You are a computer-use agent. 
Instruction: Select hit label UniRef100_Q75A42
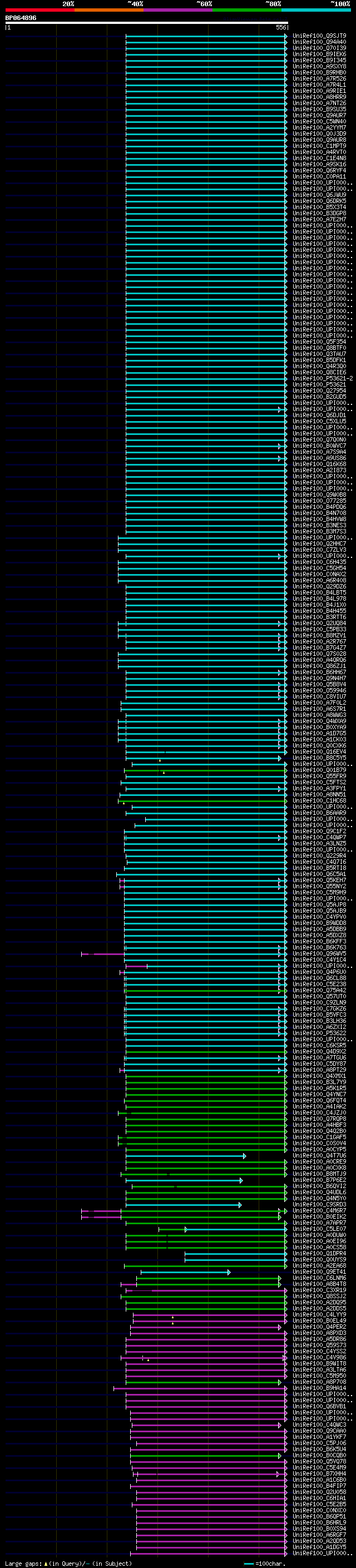coord(319,990)
